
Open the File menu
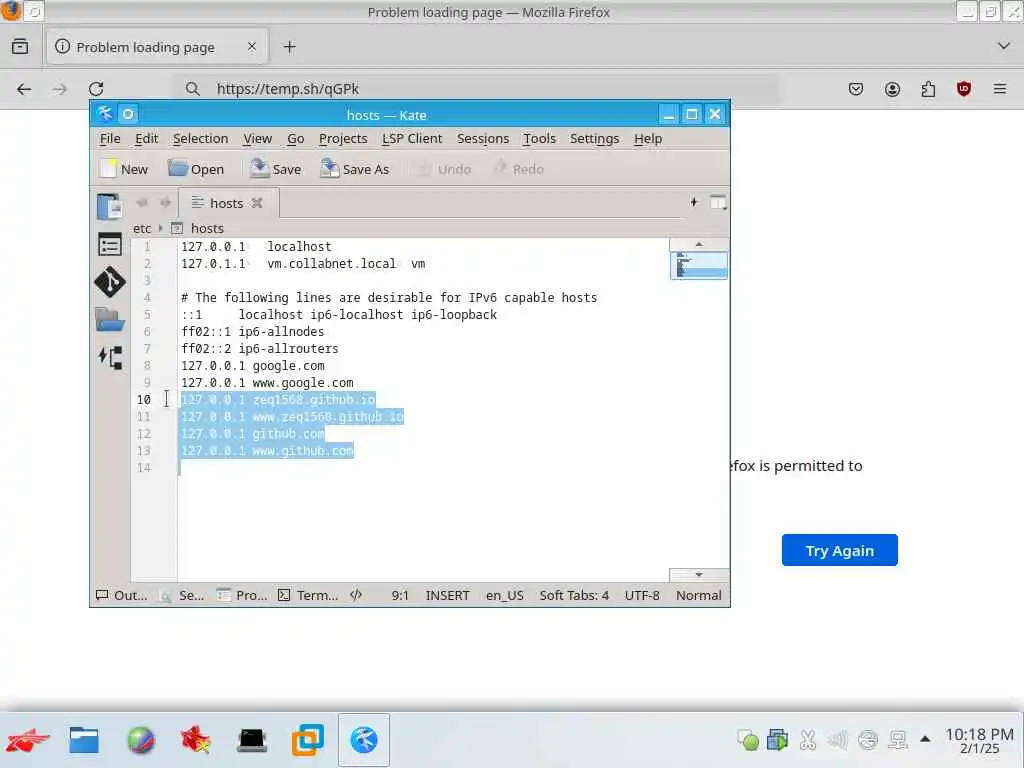click(x=110, y=138)
